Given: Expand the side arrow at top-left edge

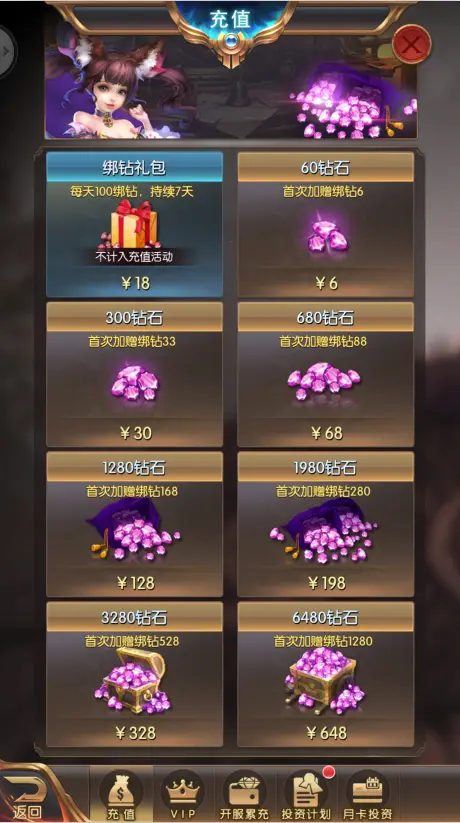Looking at the screenshot, I should point(6,51).
